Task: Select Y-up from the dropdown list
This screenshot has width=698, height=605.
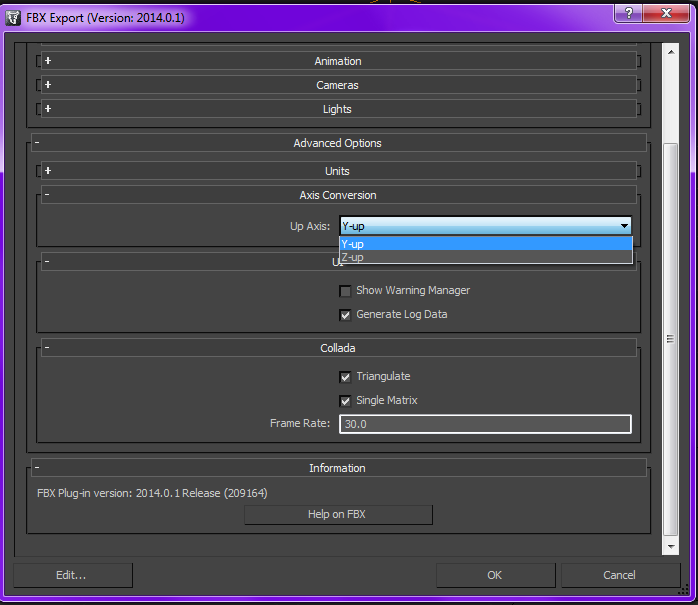Action: [486, 244]
